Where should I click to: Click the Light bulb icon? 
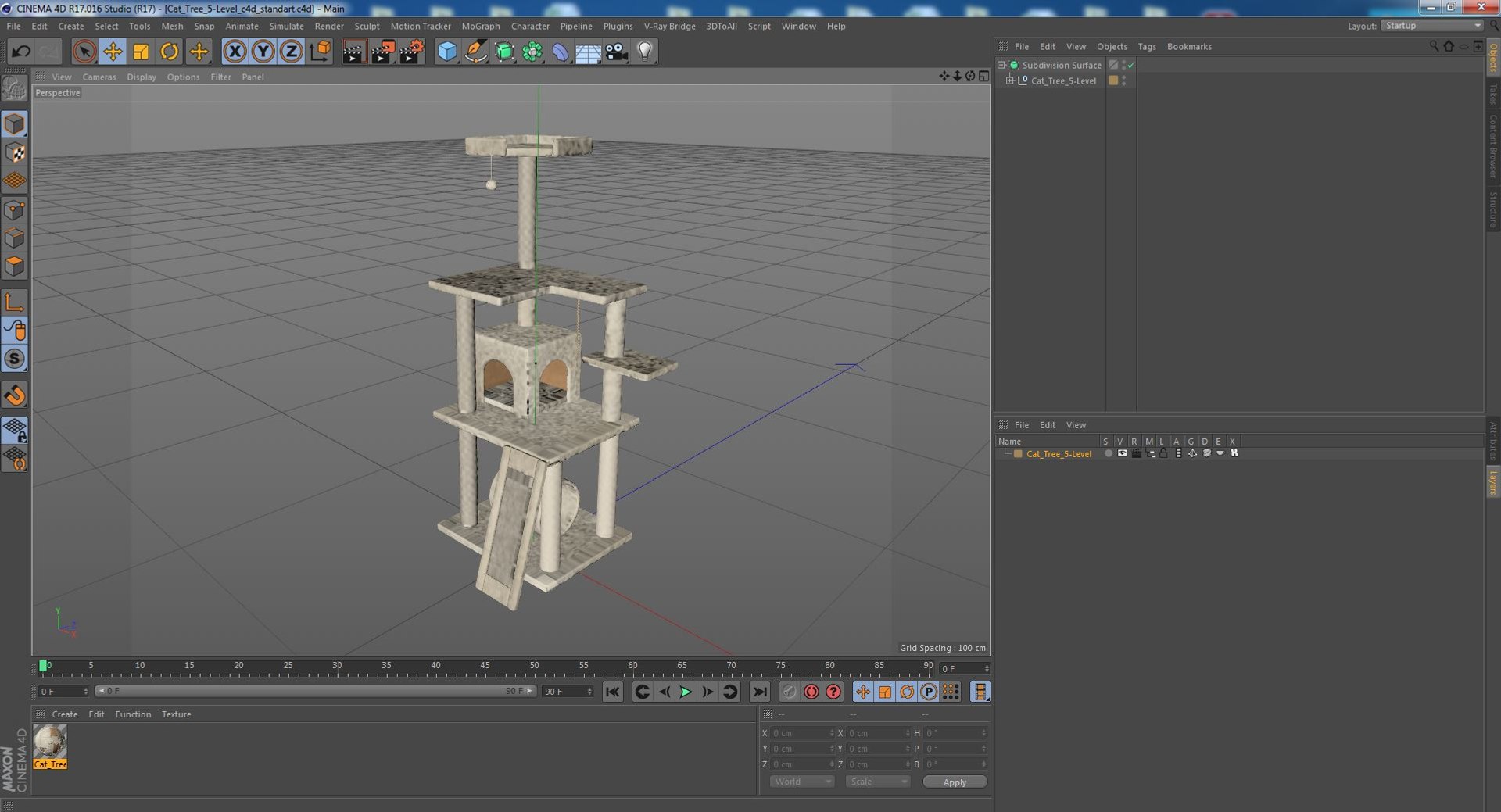pos(644,52)
